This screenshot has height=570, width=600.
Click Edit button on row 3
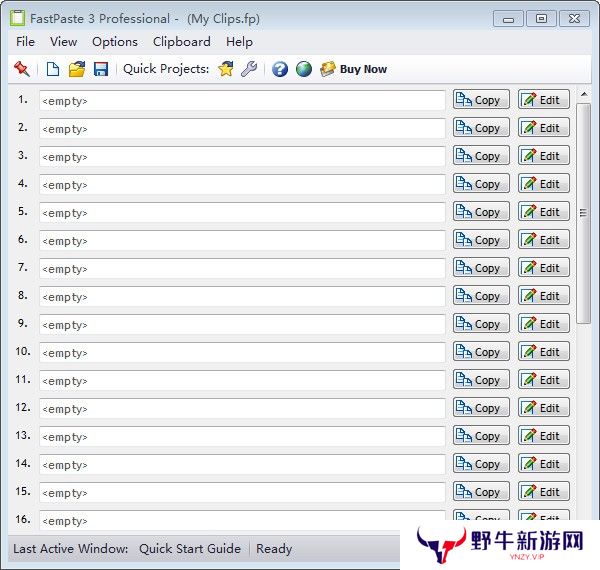[544, 155]
